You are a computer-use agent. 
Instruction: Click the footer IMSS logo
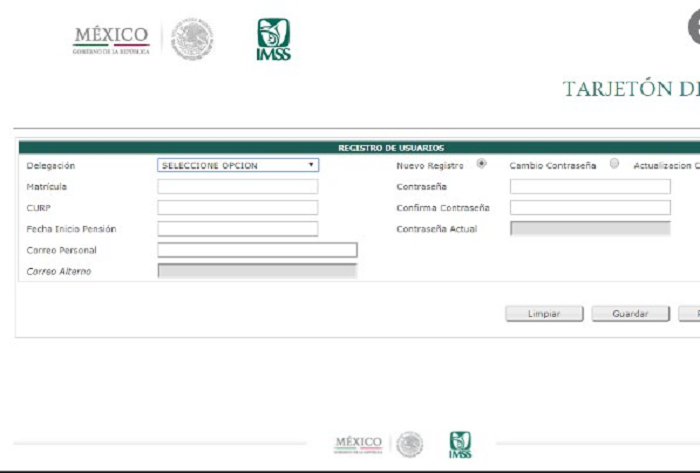[x=460, y=444]
